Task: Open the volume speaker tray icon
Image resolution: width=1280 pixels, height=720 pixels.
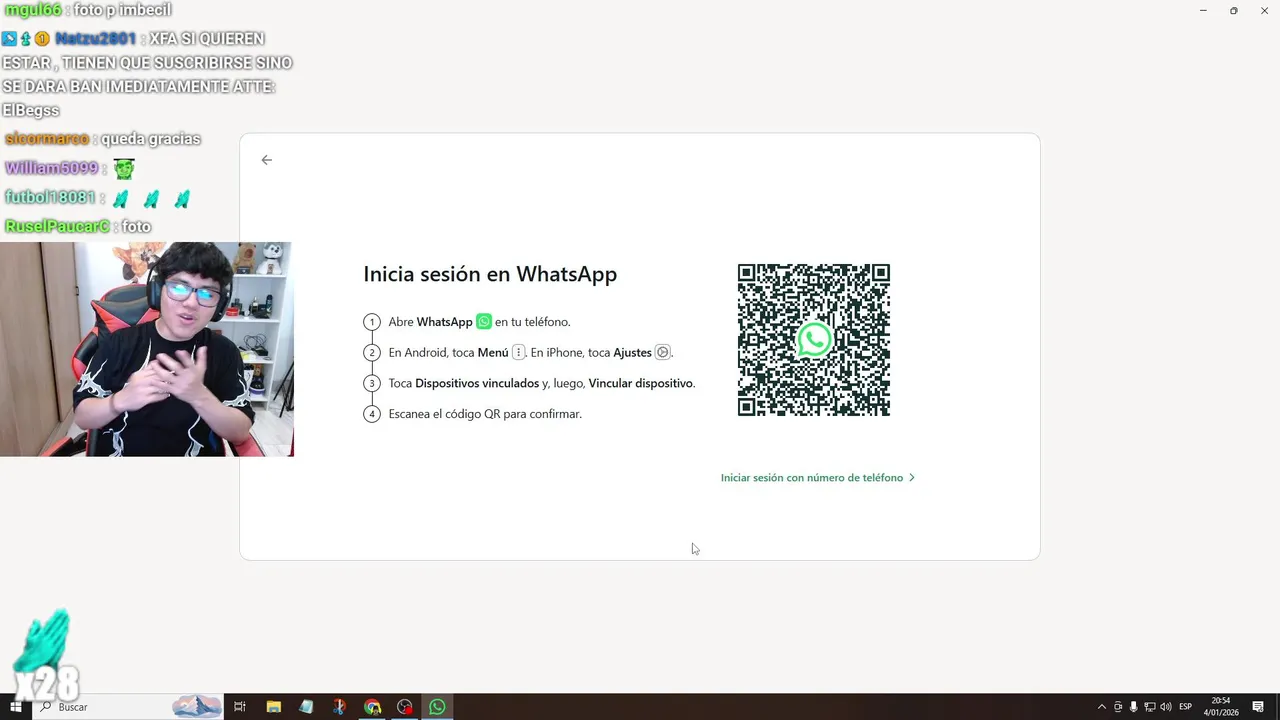Action: pyautogui.click(x=1166, y=707)
